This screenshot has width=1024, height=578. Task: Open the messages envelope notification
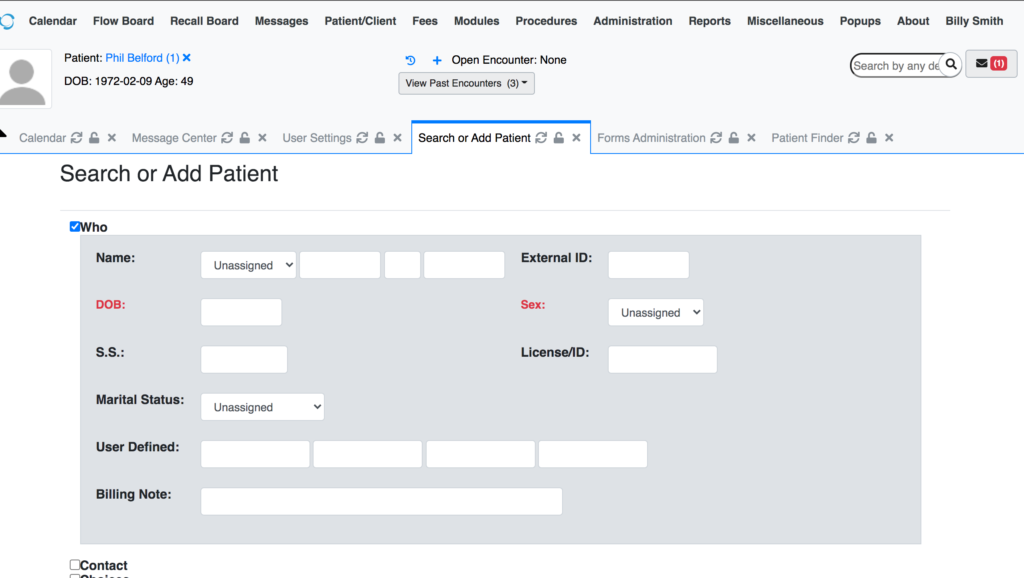point(991,63)
